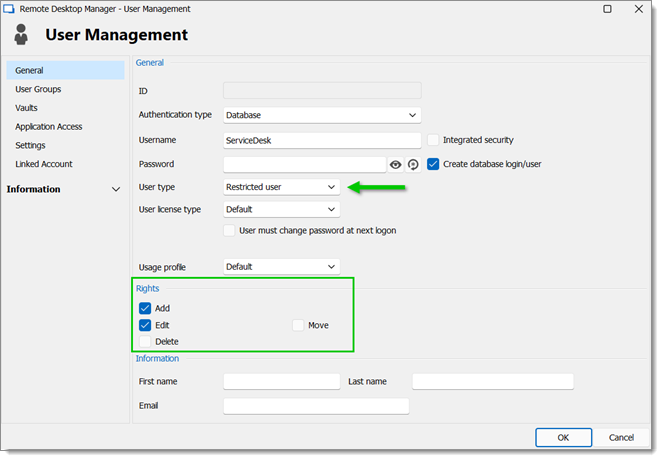Uncheck the Edit right
The image size is (662, 461).
click(145, 325)
